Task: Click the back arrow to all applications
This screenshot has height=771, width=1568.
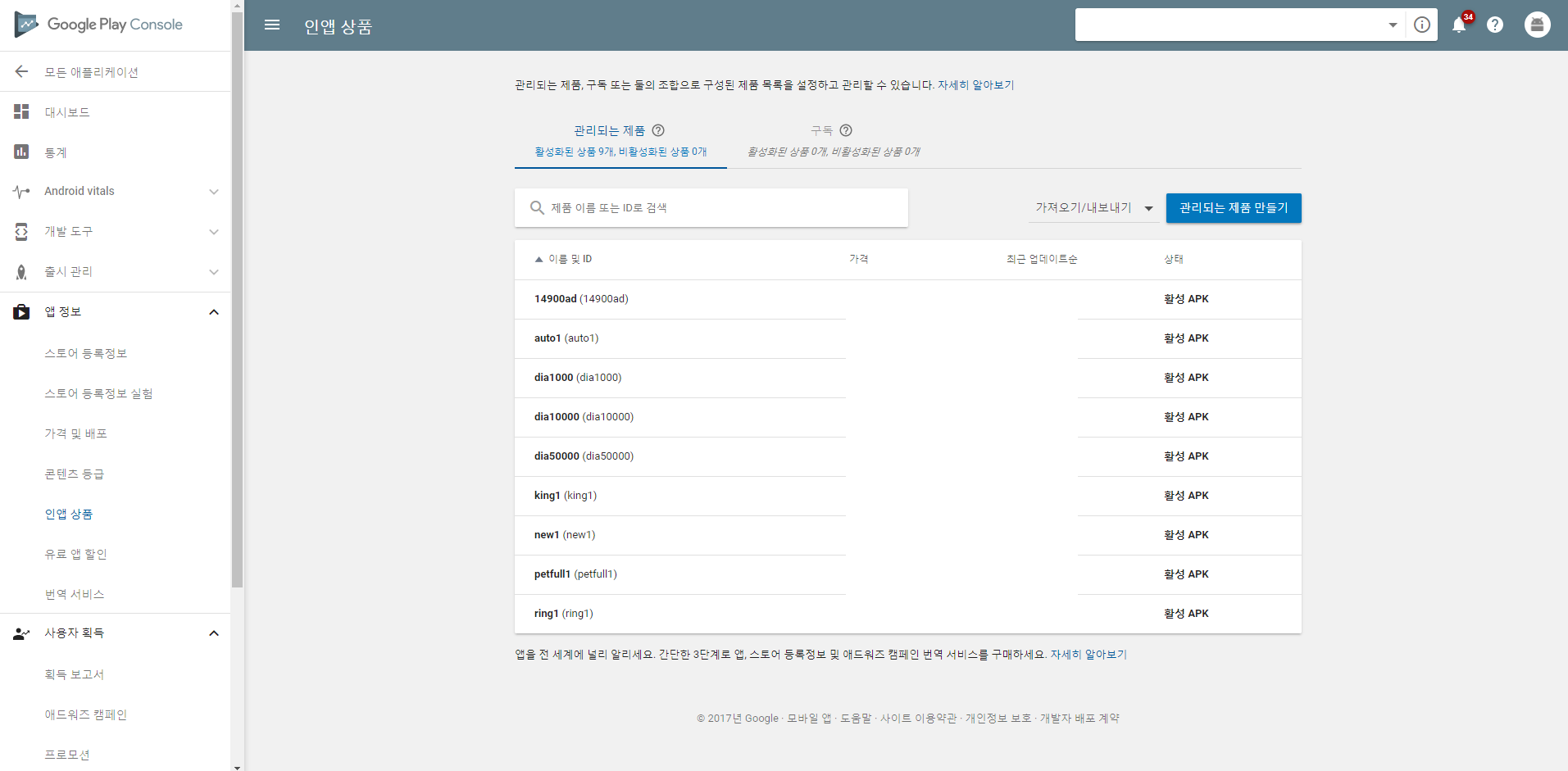Action: (x=21, y=72)
